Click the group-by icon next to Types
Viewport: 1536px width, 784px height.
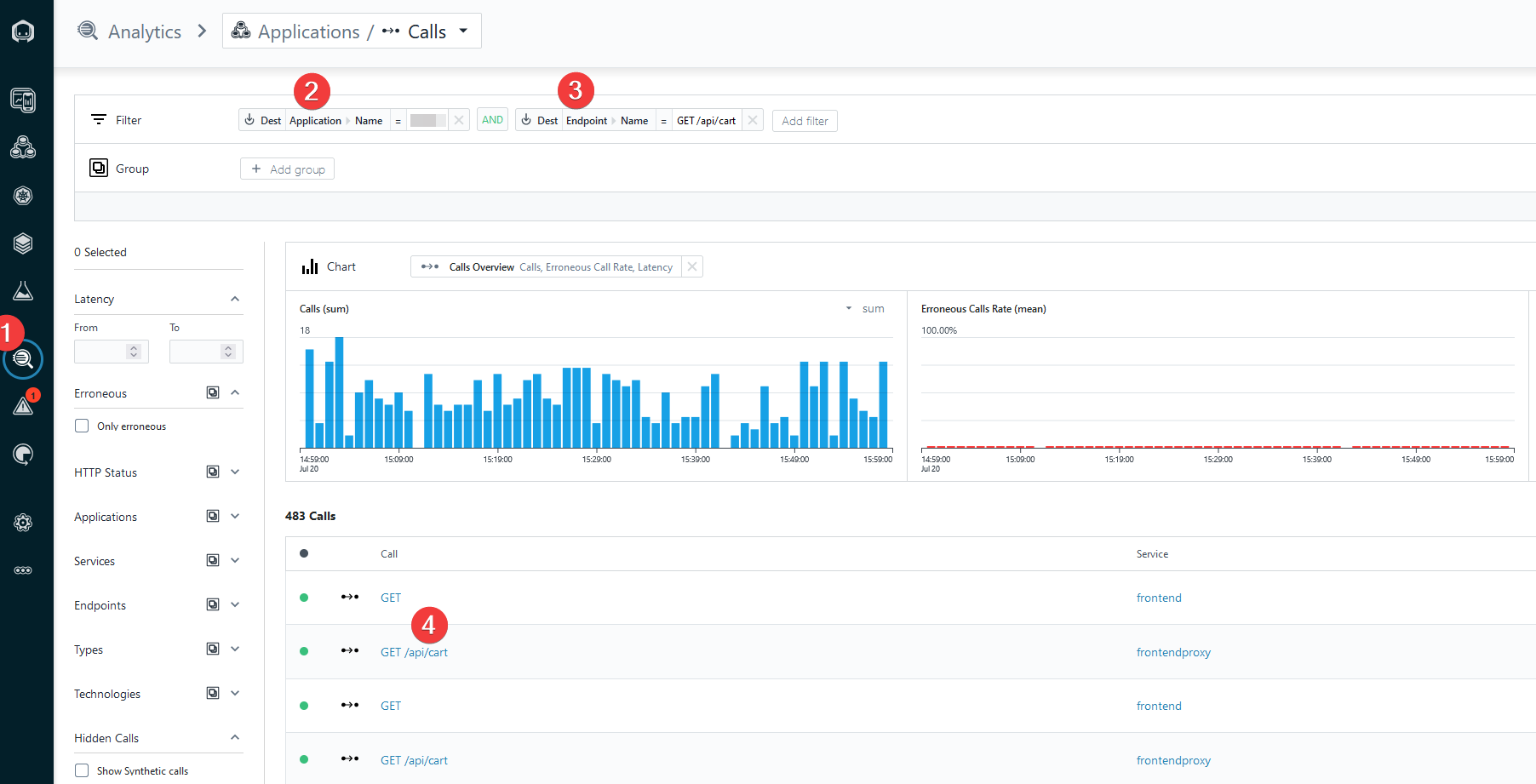pyautogui.click(x=213, y=649)
